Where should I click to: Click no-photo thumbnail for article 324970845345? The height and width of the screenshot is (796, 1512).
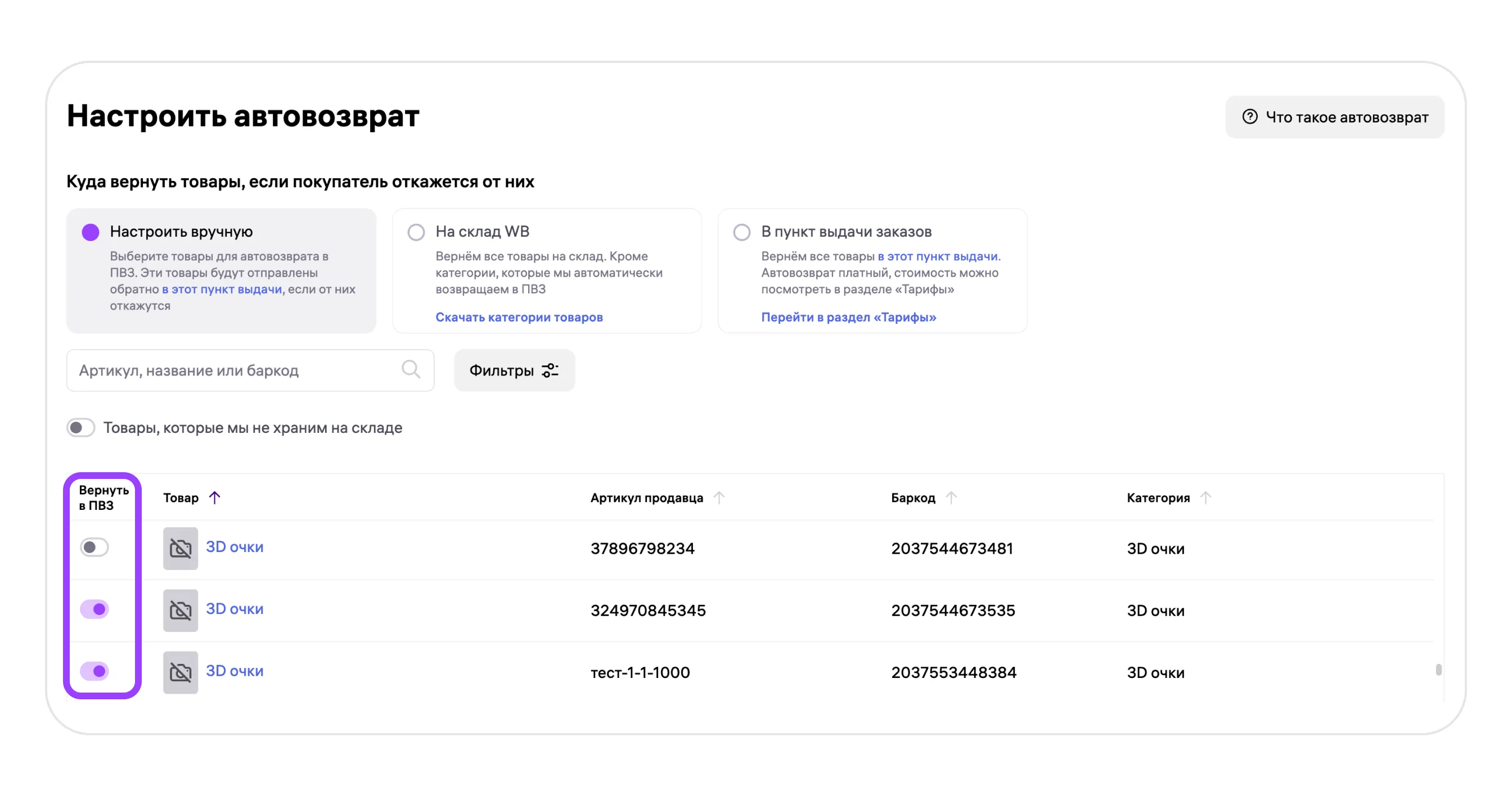(180, 610)
